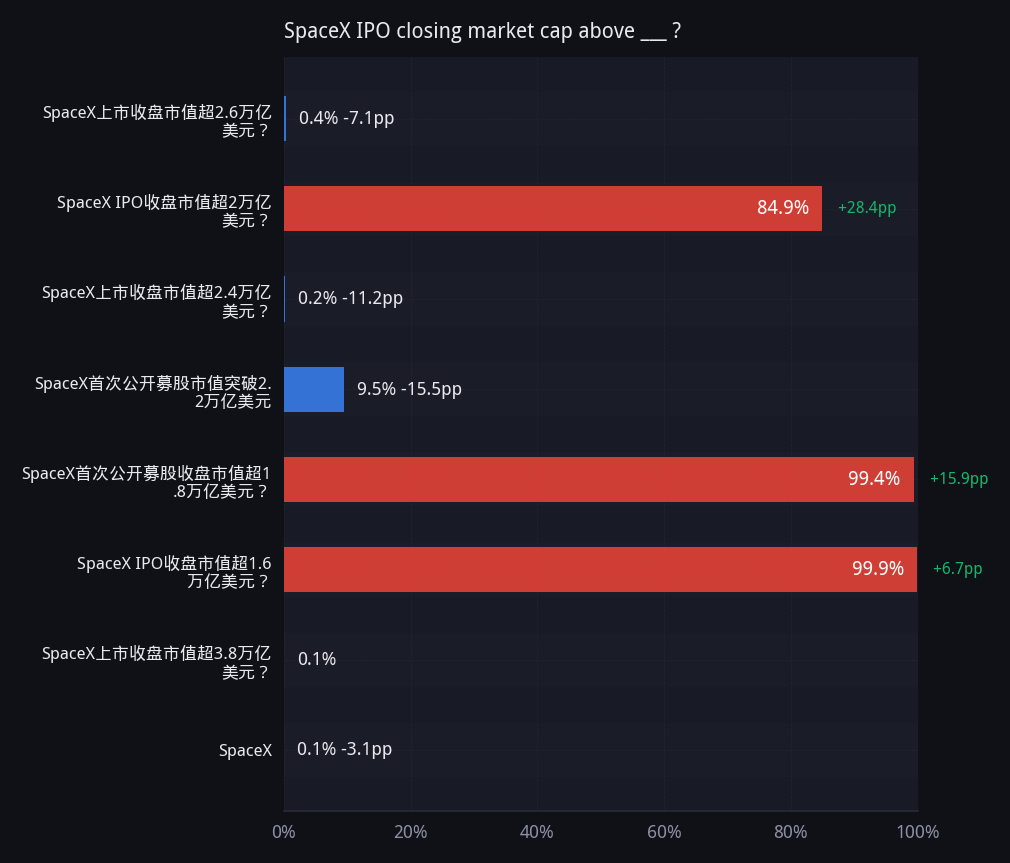Click the 100% axis tick label
This screenshot has height=863, width=1010.
coord(918,832)
